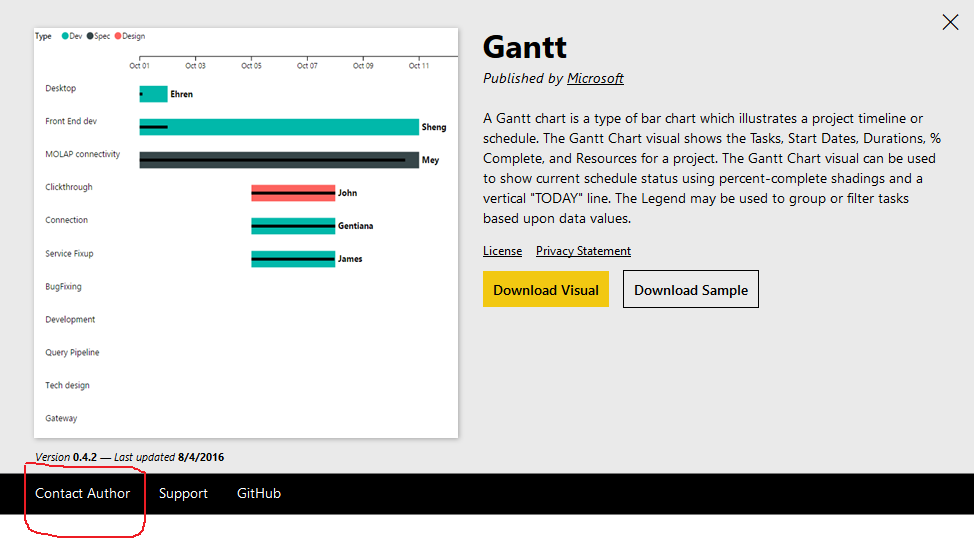The width and height of the screenshot is (974, 540).
Task: Click the teal Dev legend dot
Action: [65, 36]
